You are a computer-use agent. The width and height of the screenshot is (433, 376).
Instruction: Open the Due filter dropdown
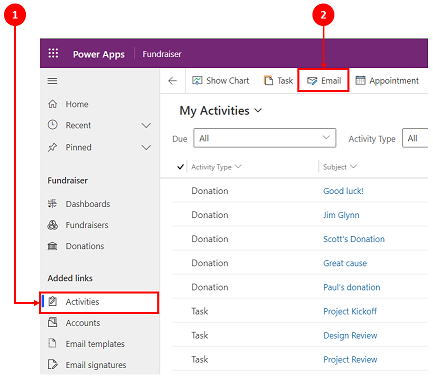coord(265,138)
